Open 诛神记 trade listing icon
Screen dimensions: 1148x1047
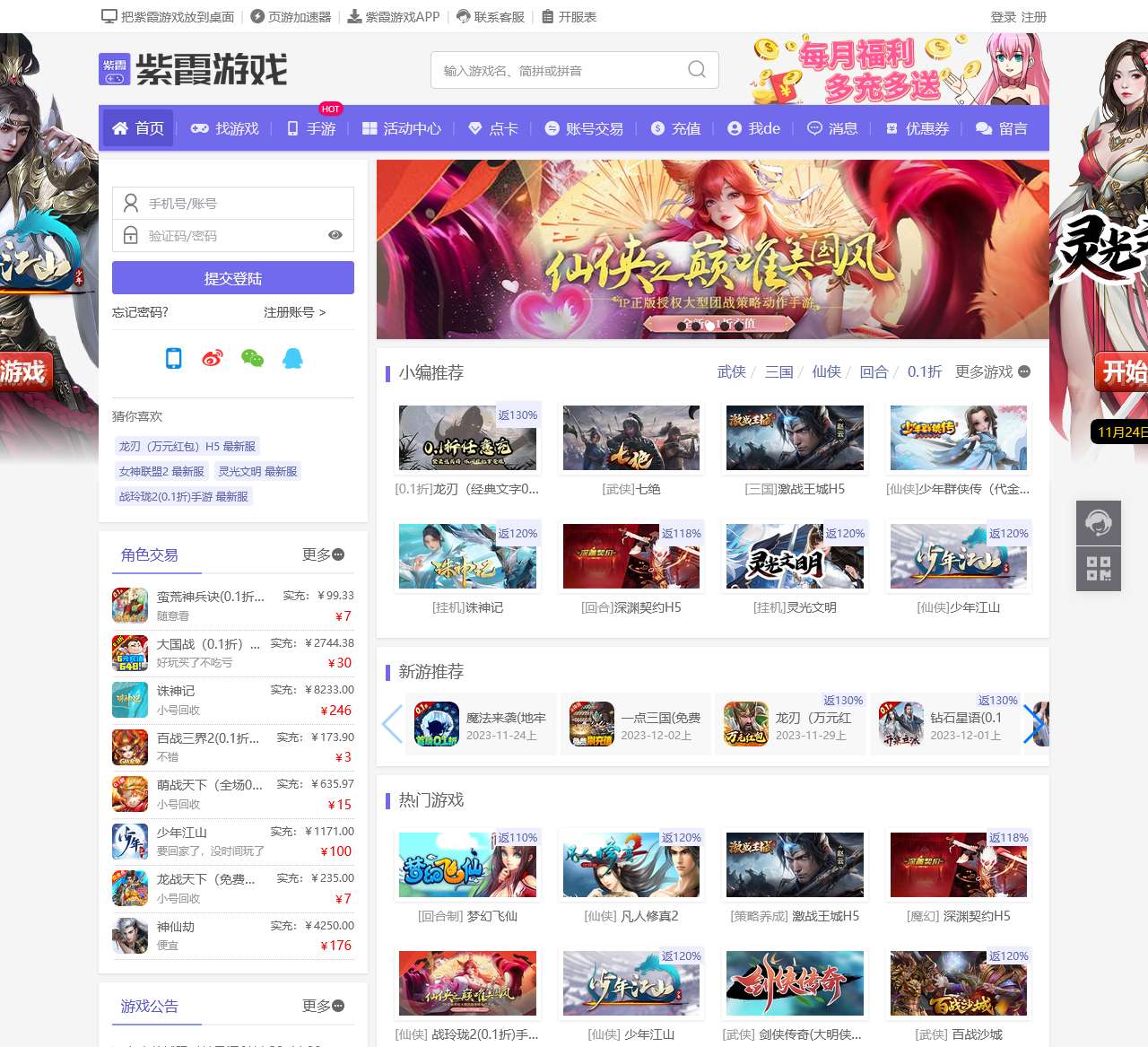coord(130,700)
